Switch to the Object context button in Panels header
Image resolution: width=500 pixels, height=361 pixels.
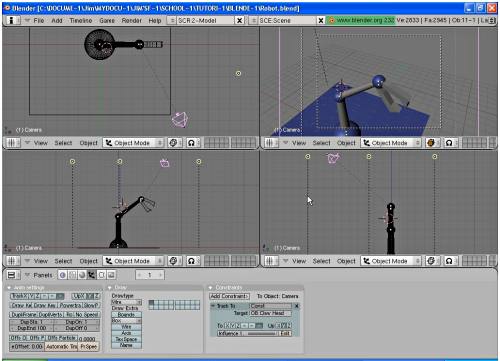point(91,275)
